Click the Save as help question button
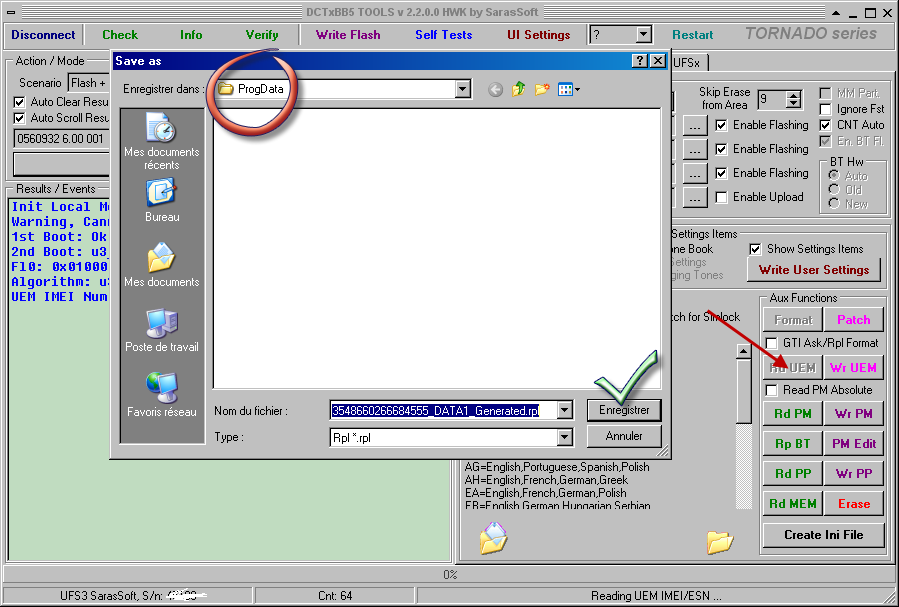 (640, 61)
